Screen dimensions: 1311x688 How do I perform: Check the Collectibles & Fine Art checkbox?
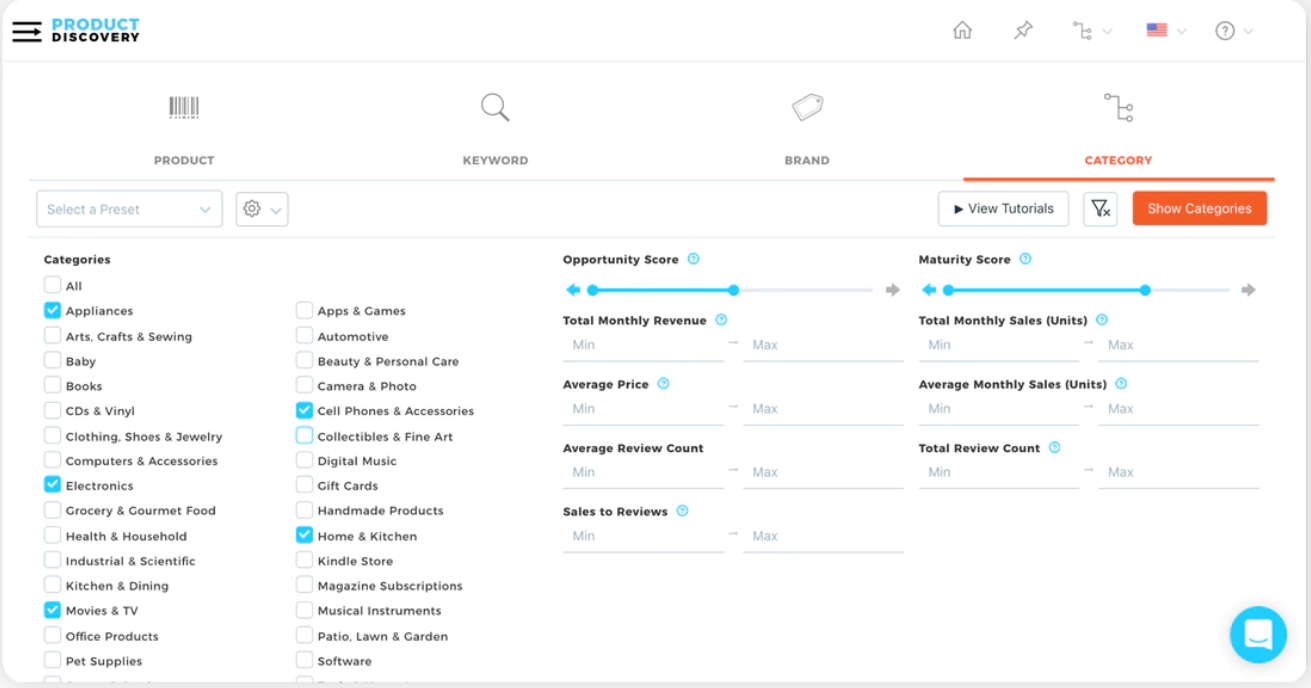coord(304,436)
